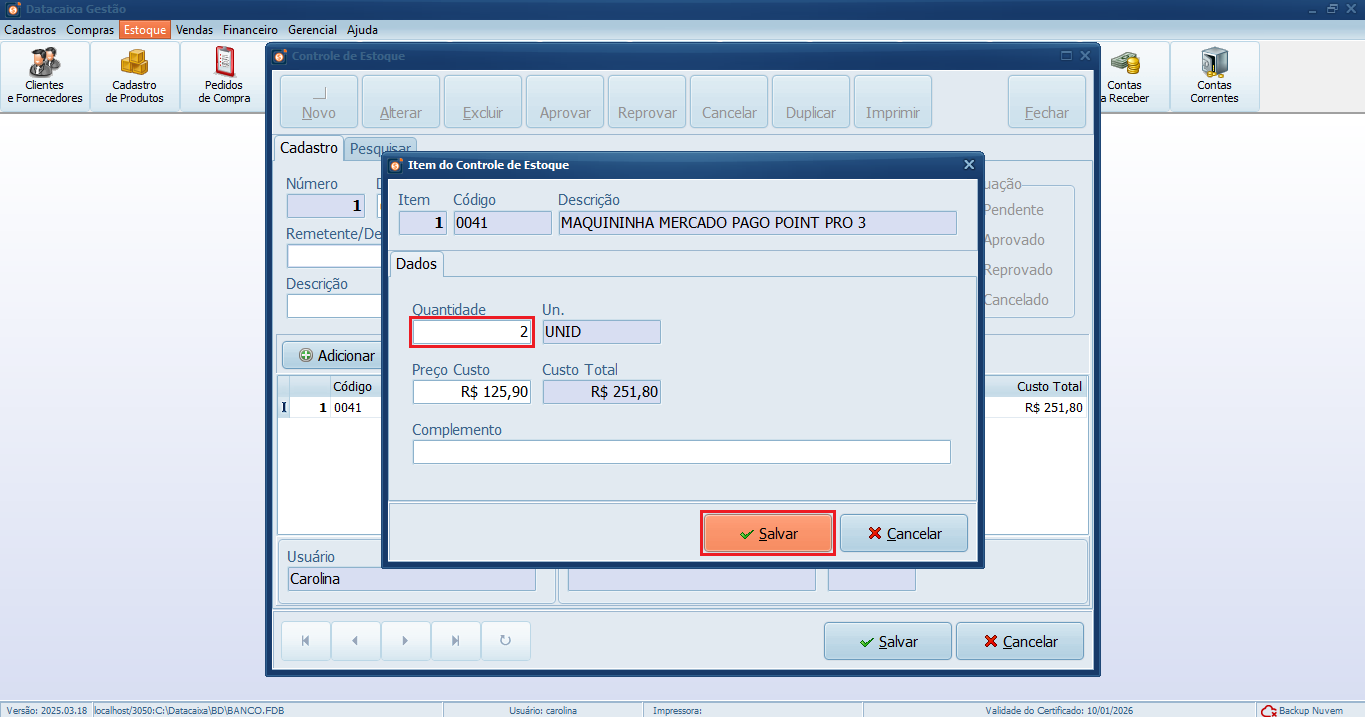This screenshot has width=1365, height=717.
Task: Open Clientes e Fornecedores toolbar icon
Action: 45,76
